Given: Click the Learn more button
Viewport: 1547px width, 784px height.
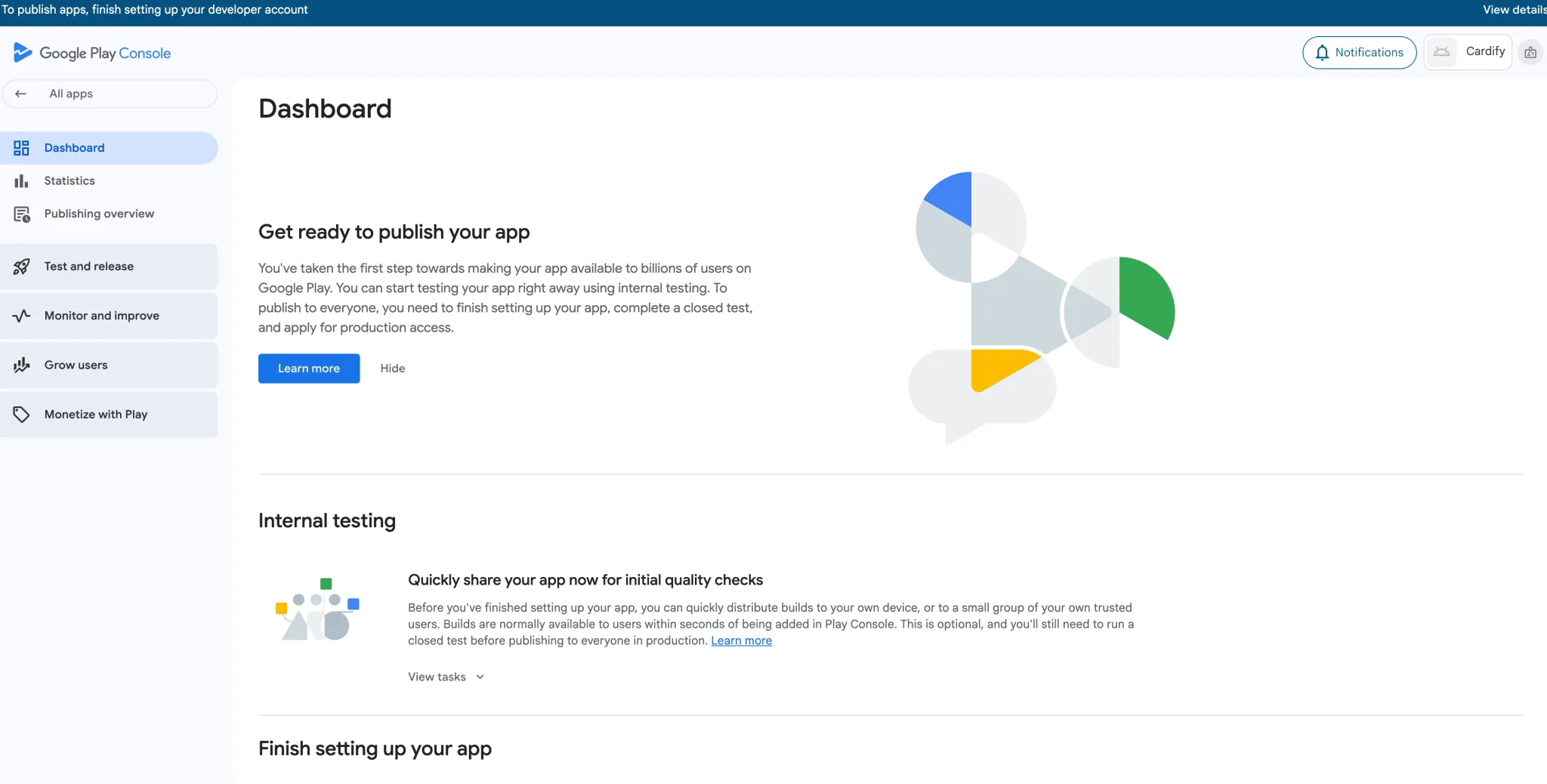Looking at the screenshot, I should point(309,369).
